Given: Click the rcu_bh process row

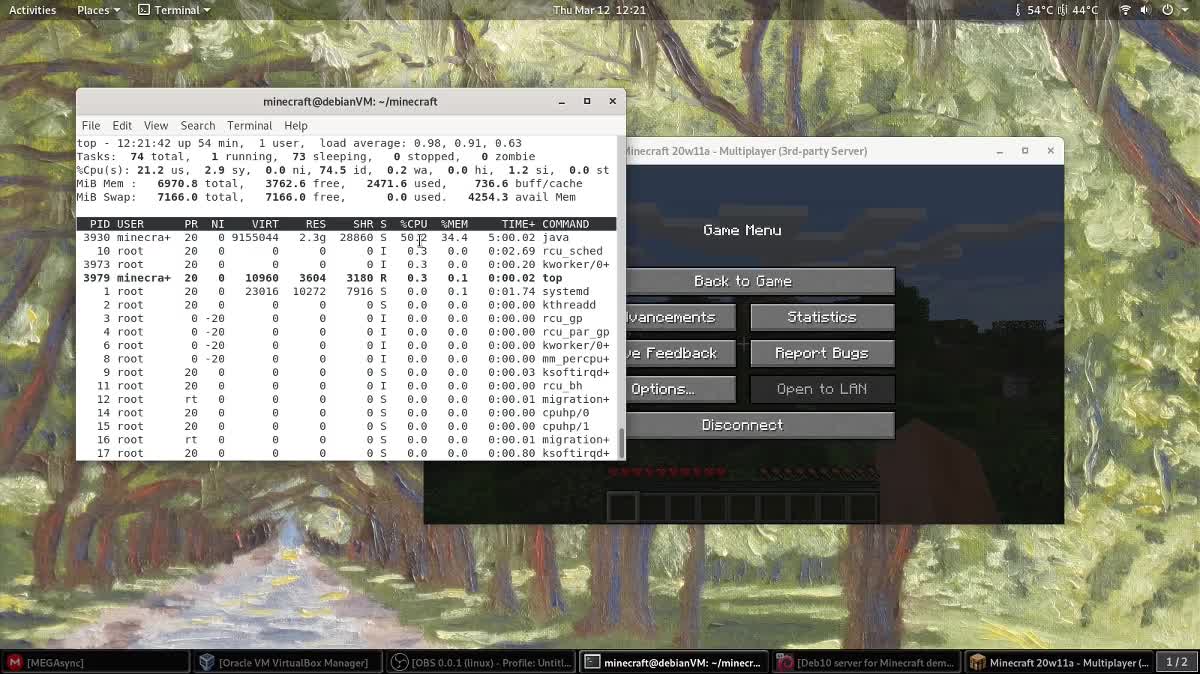Looking at the screenshot, I should coord(346,386).
